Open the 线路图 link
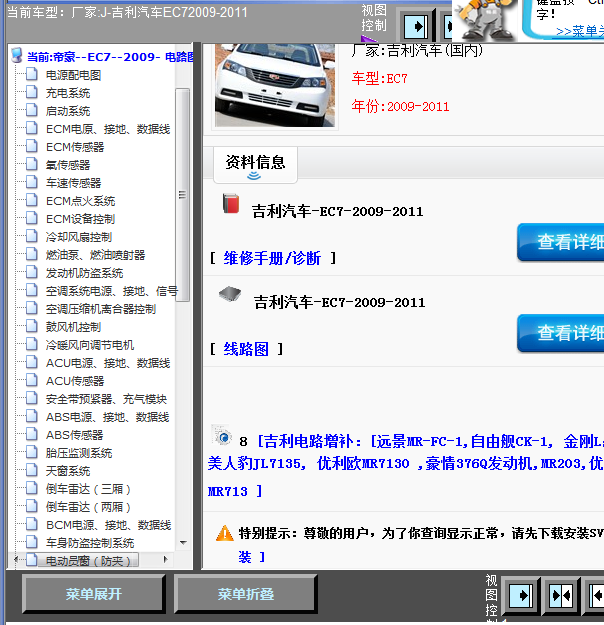Viewport: 604px width, 625px height. (246, 349)
